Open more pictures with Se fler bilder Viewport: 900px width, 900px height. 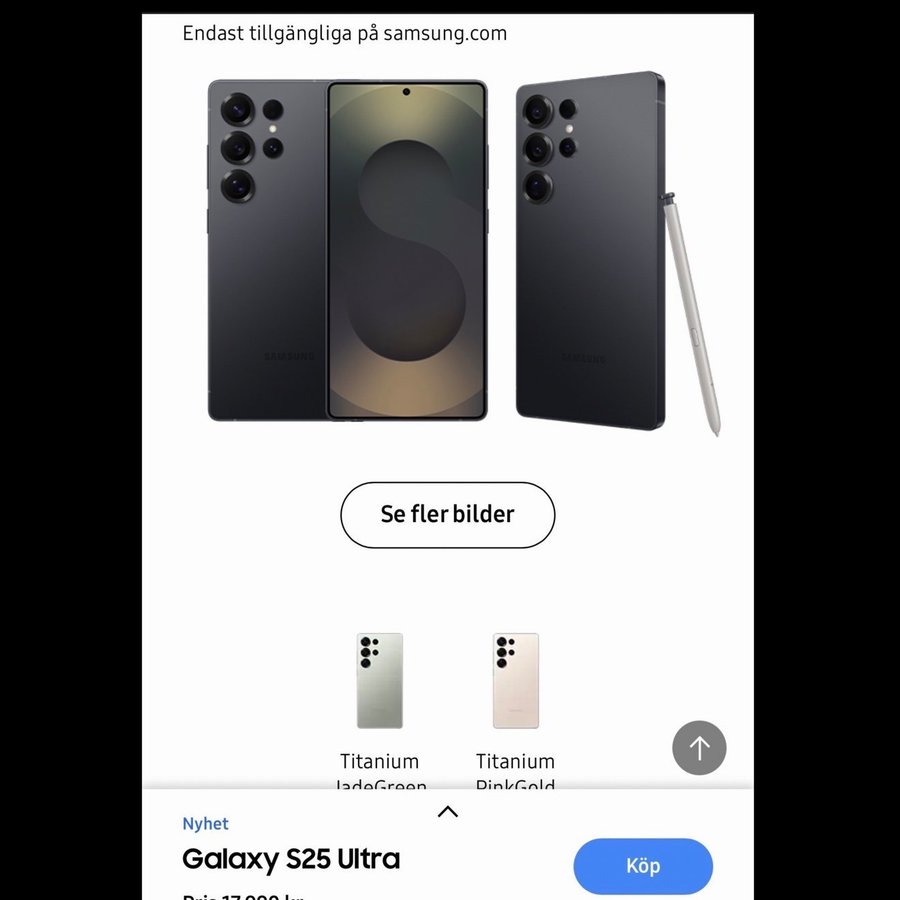448,514
